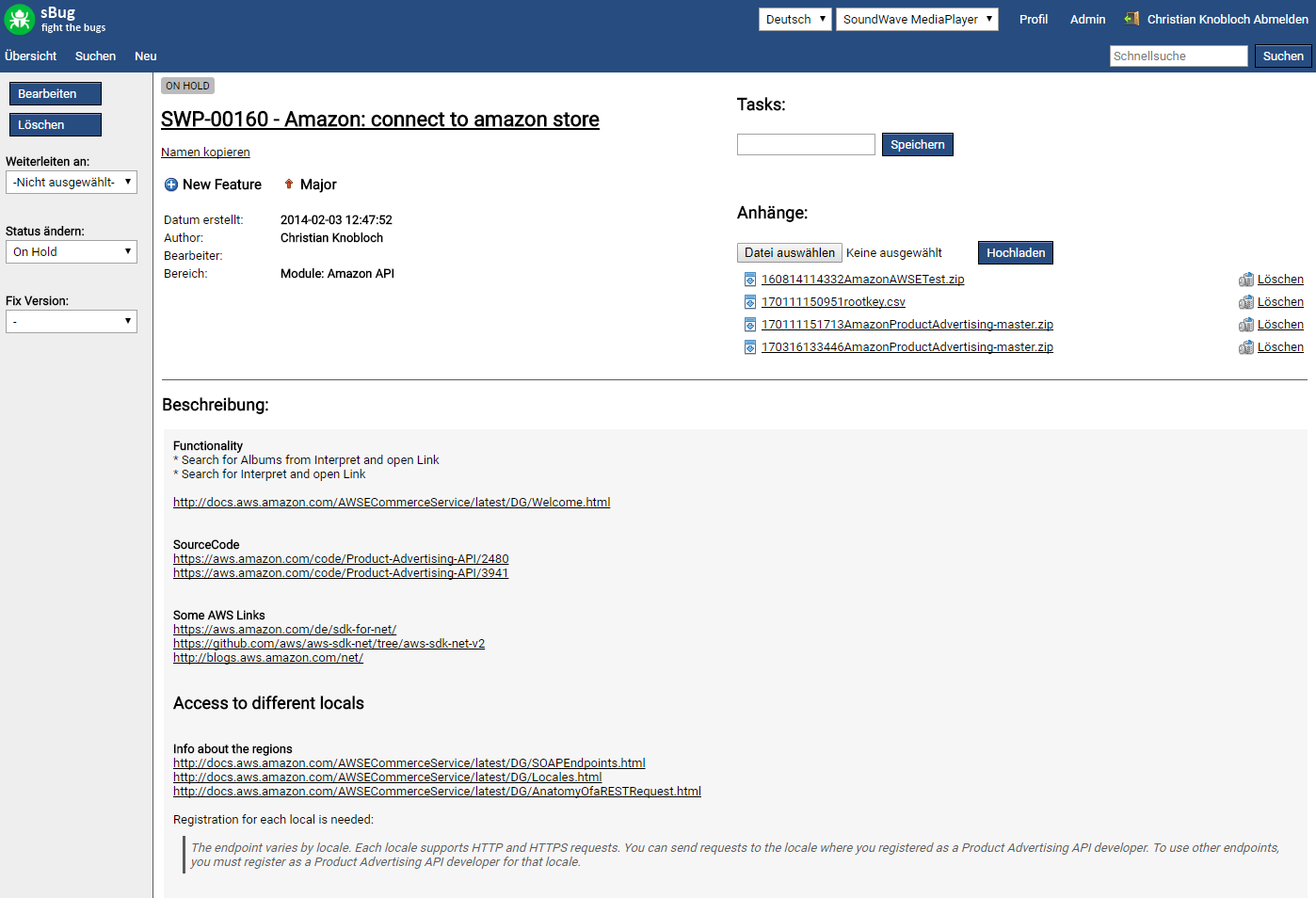Click file icon of 160814114332AmazonAWSETest.zip
1316x898 pixels.
[x=750, y=280]
